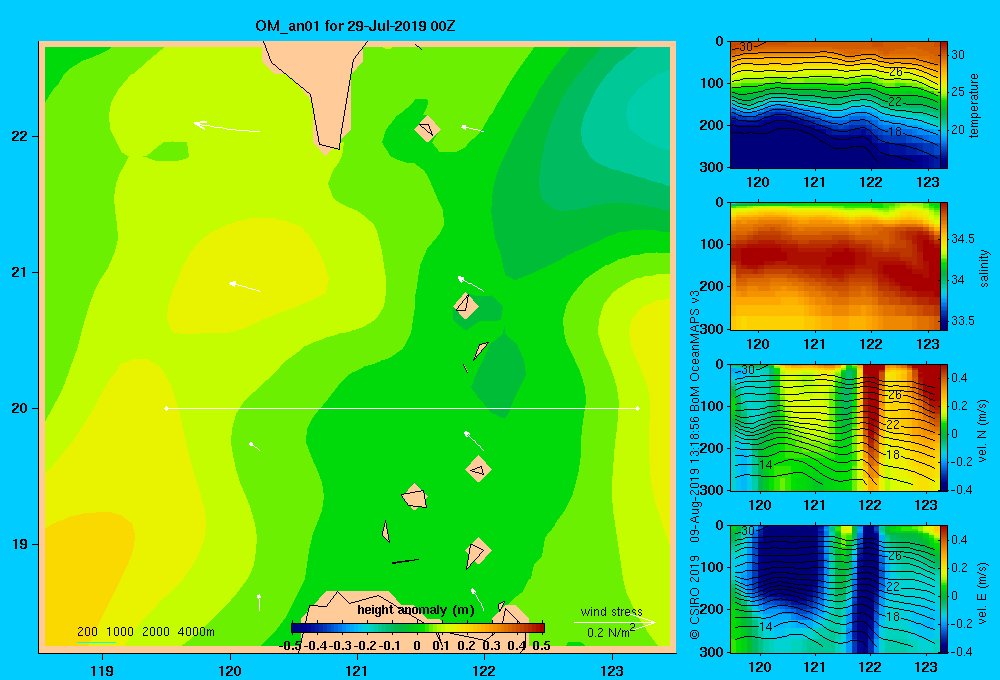Click the "-0.5" tick of height anomaly scale
This screenshot has width=1000, height=680.
[290, 646]
